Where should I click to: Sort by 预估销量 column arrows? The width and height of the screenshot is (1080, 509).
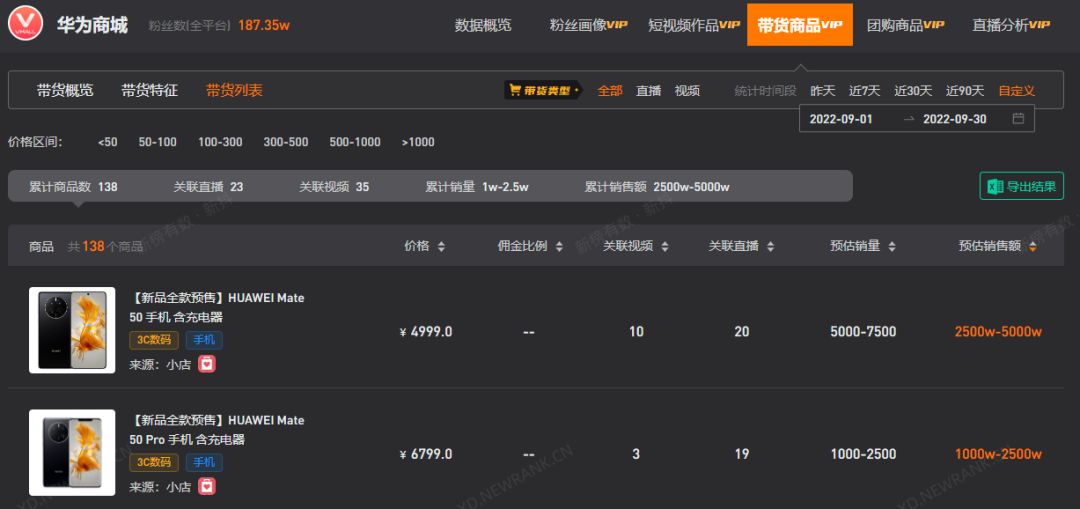tap(892, 247)
